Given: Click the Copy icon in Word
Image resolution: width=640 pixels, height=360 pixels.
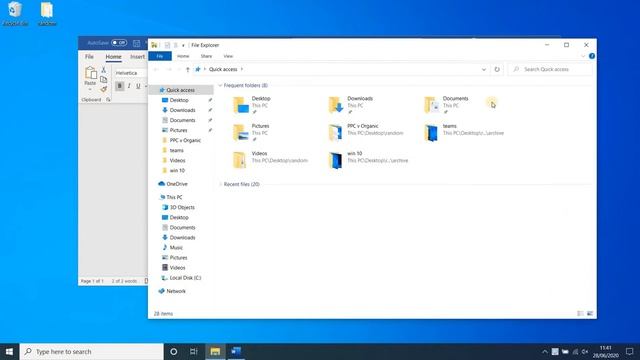Looking at the screenshot, I should click(x=104, y=79).
